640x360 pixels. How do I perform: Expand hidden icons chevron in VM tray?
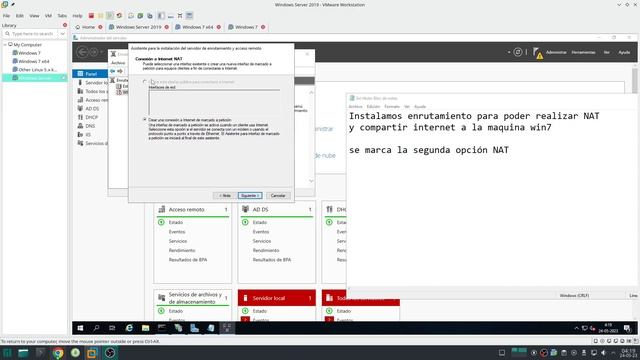576,328
